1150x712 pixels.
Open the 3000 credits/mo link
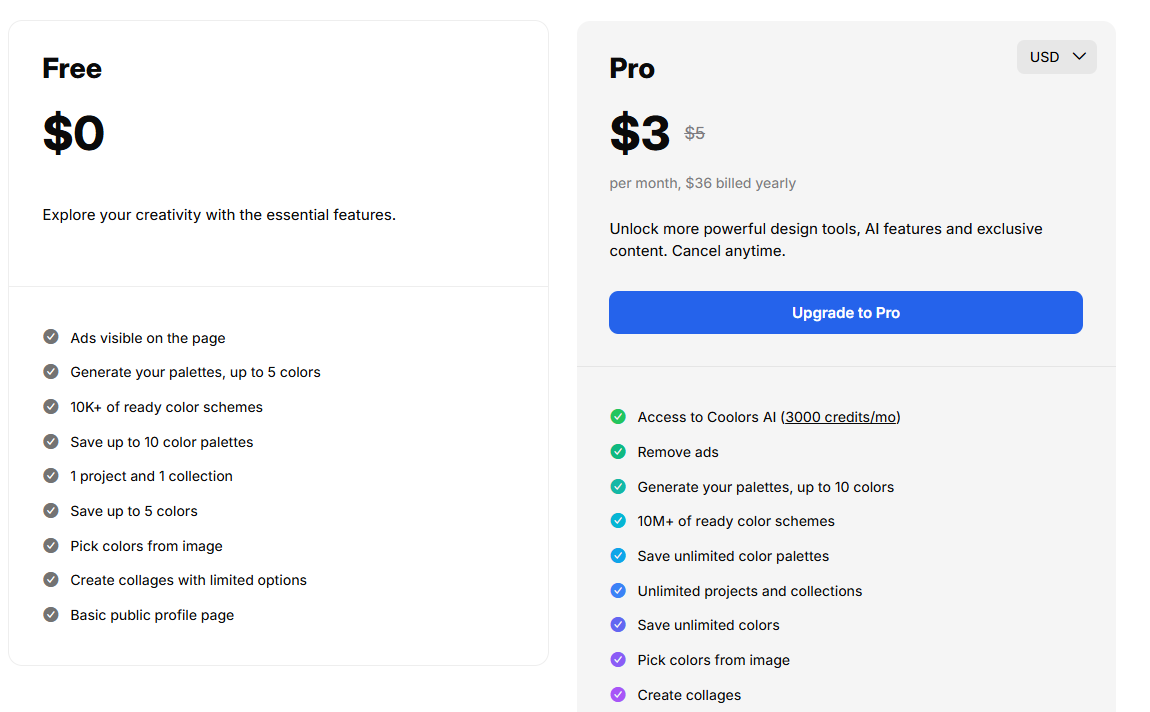840,417
